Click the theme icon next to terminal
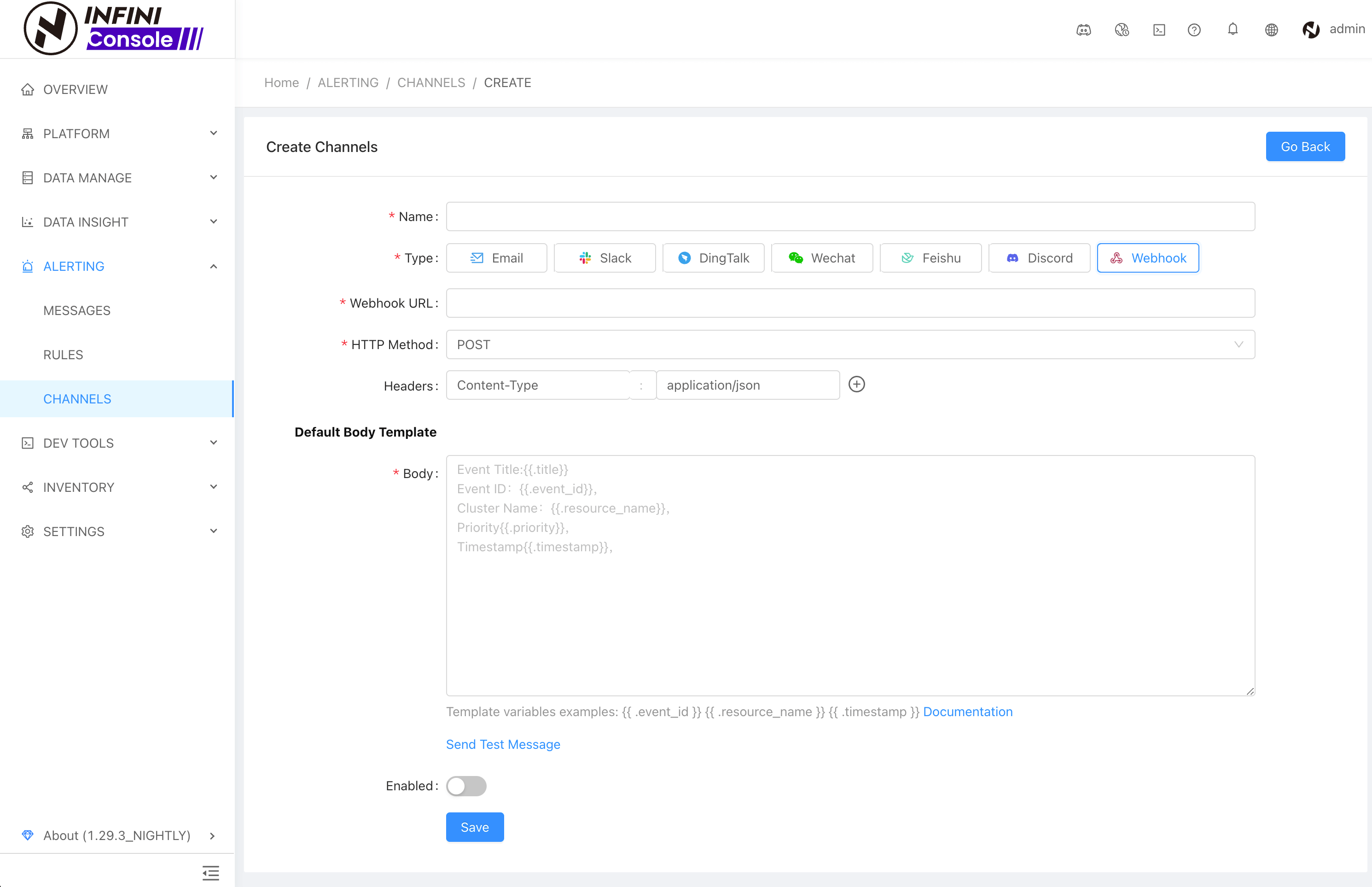 tap(1122, 30)
